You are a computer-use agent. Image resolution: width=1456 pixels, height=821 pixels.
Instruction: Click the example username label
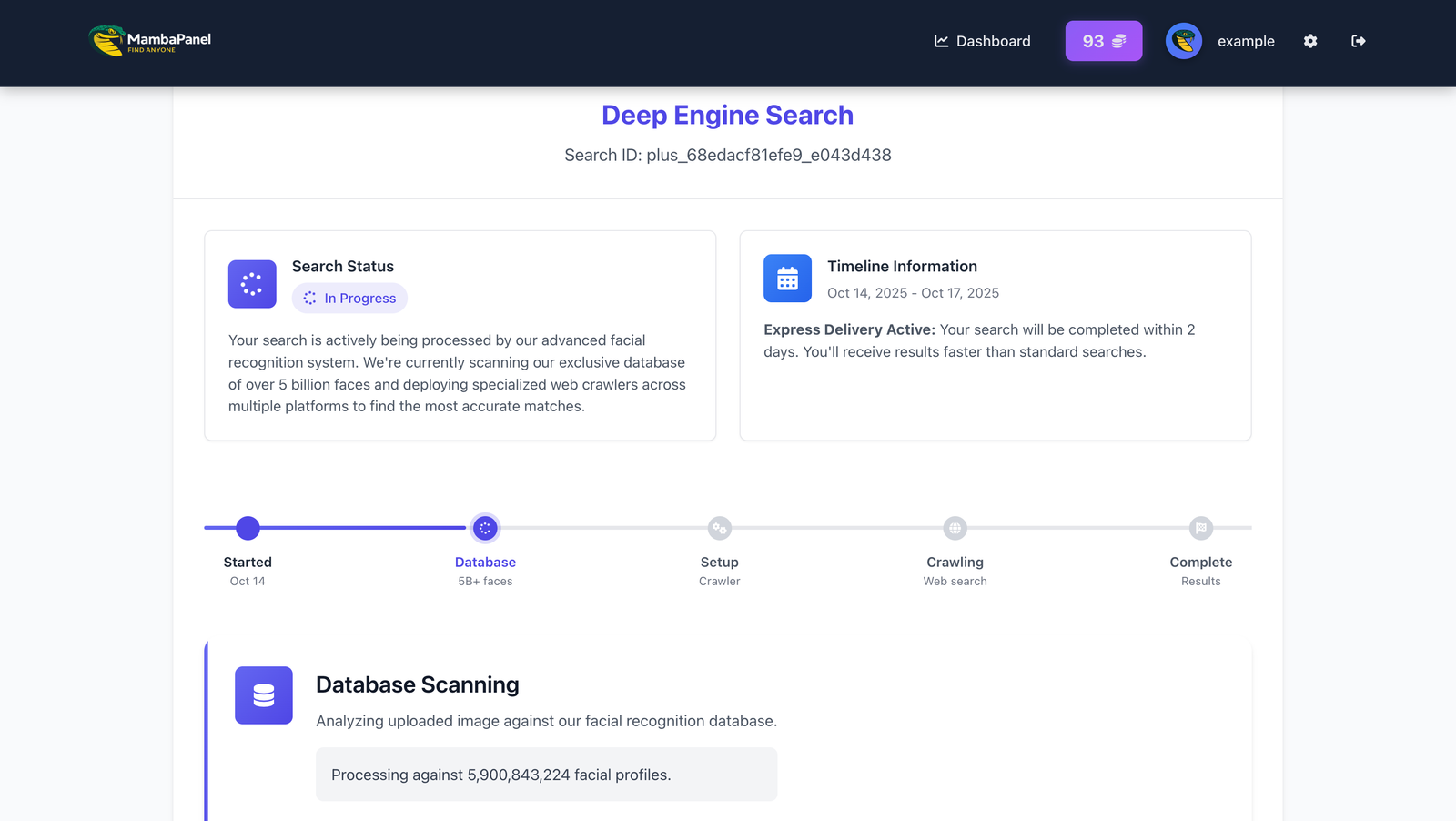(x=1246, y=41)
